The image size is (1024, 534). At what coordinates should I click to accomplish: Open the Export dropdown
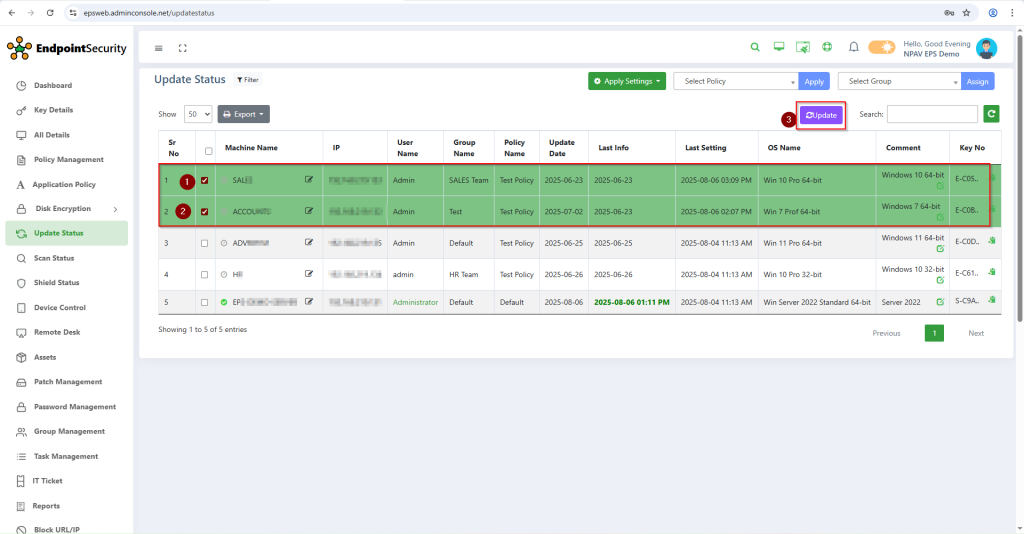[243, 114]
